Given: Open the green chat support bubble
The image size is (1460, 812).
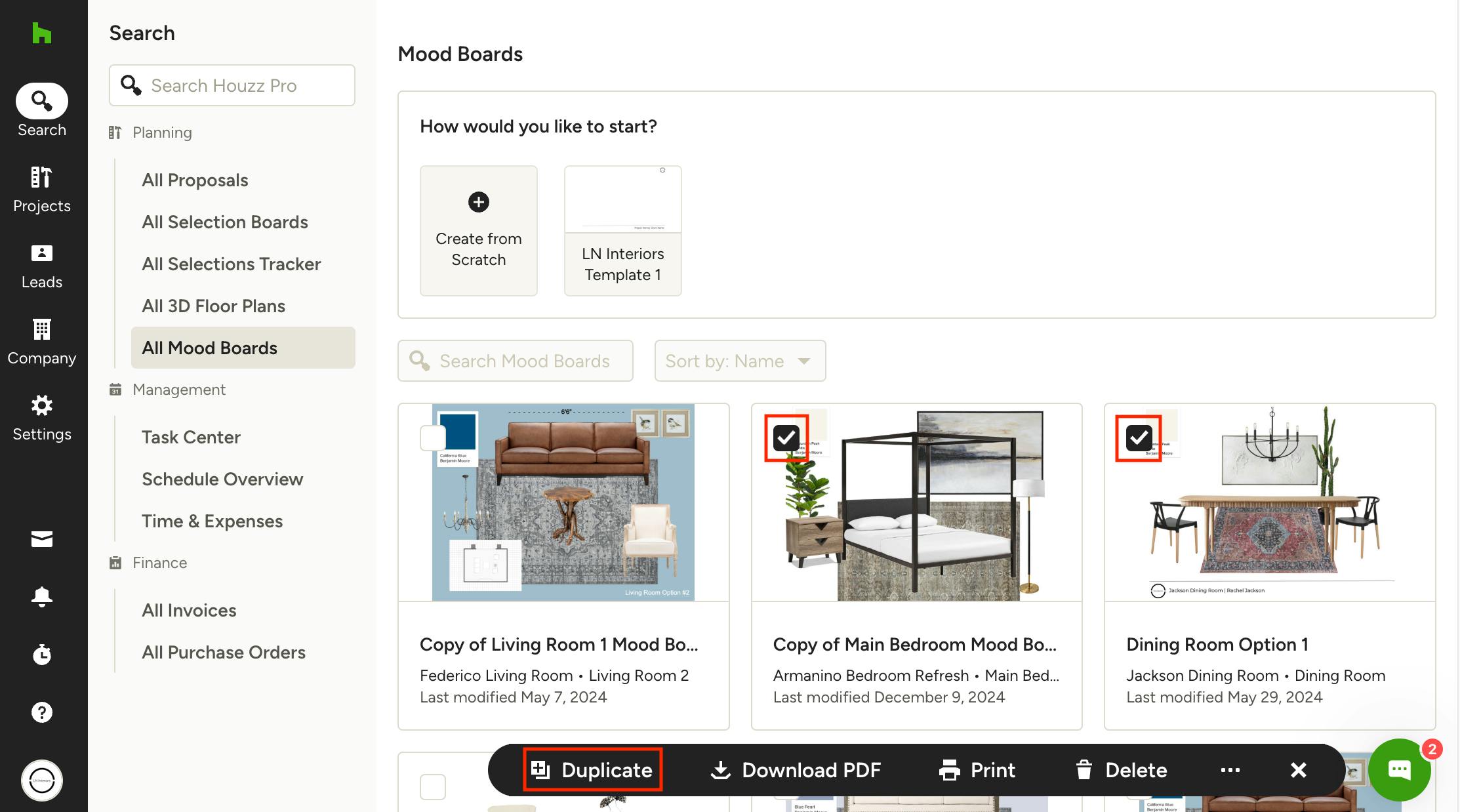Looking at the screenshot, I should (1398, 769).
